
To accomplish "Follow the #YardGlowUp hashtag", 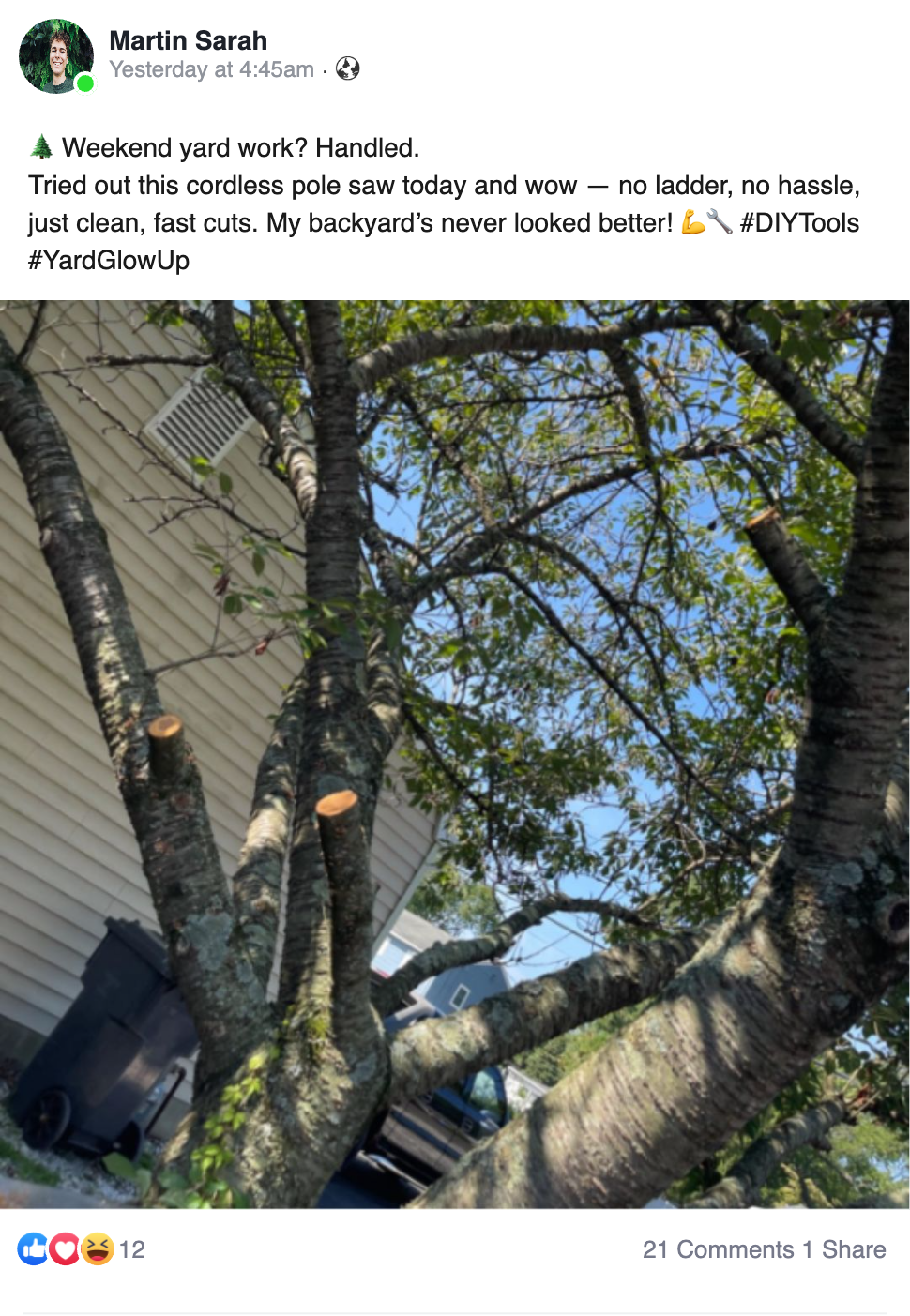I will [x=109, y=260].
